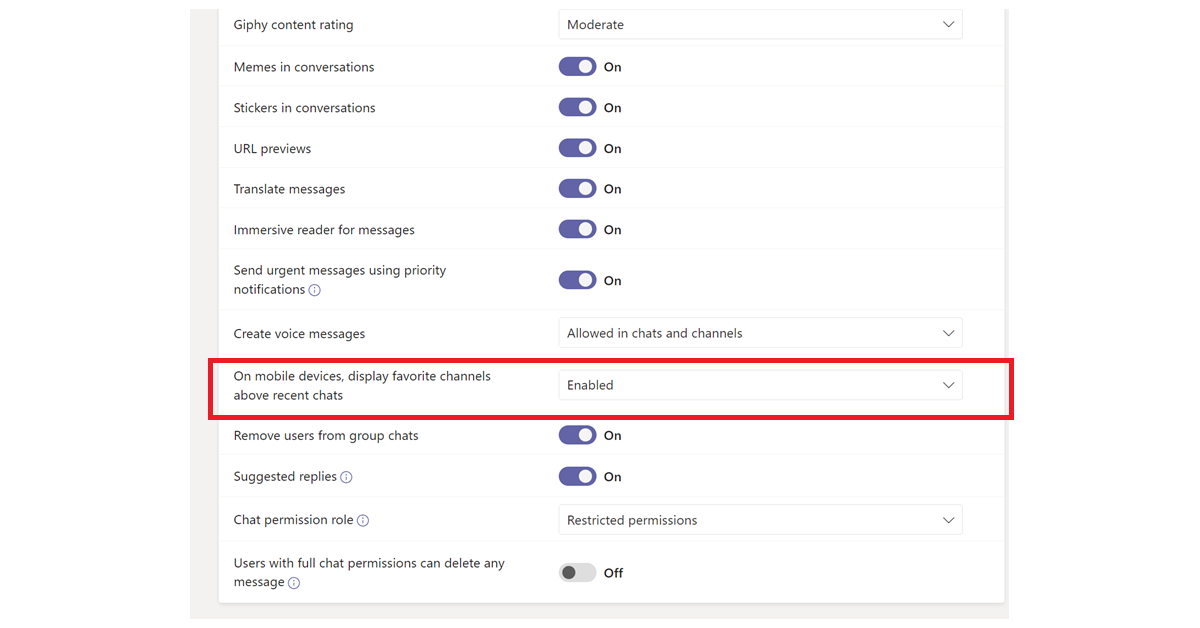Click info icon next to Suggested replies
The height and width of the screenshot is (628, 1200).
click(x=346, y=478)
